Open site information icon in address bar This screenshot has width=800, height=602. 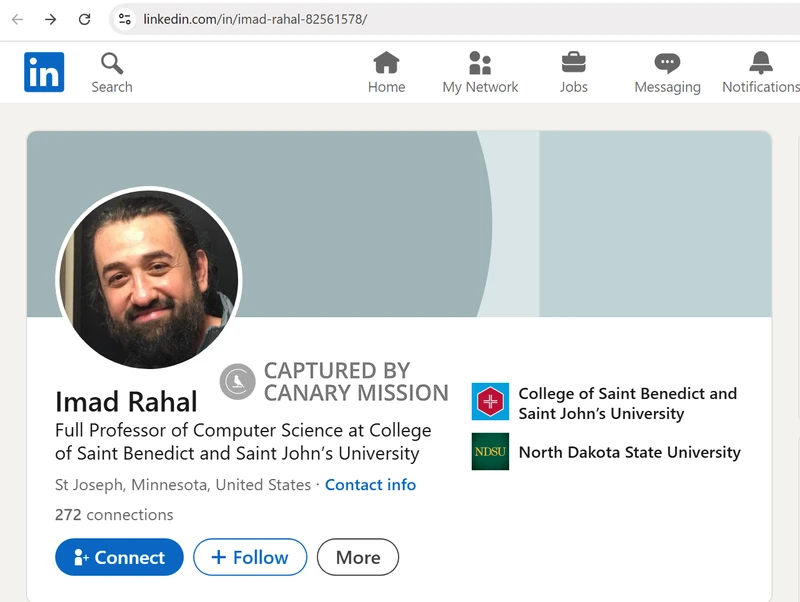pos(124,19)
